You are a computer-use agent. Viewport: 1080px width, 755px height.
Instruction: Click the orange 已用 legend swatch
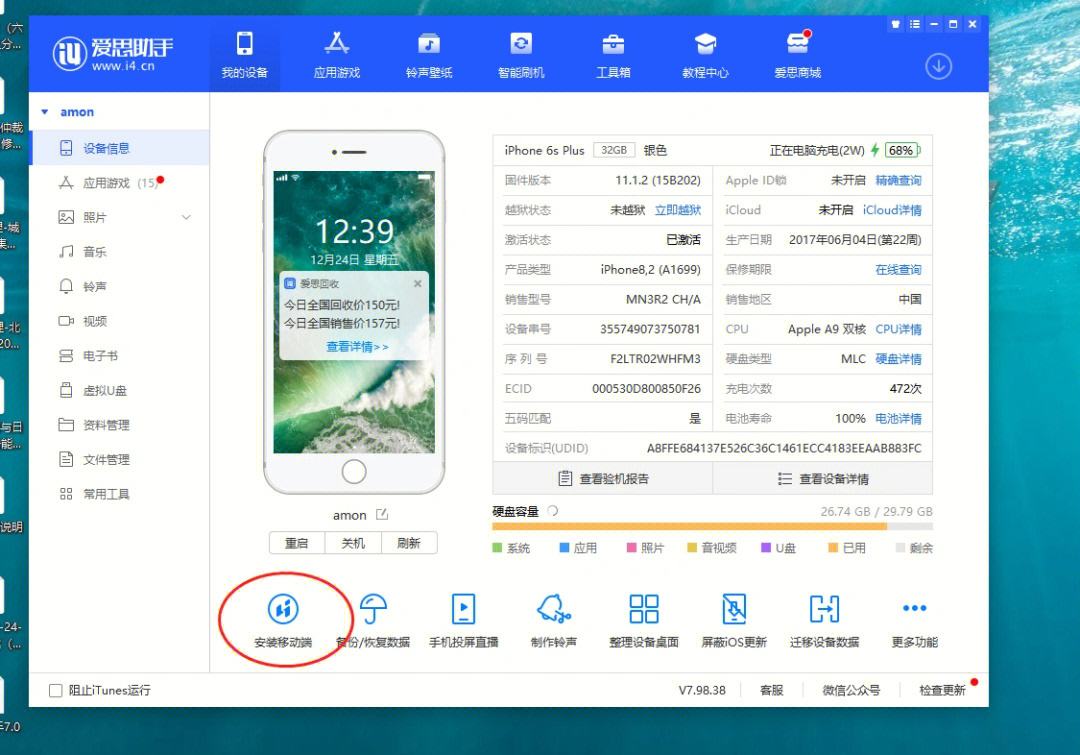click(833, 548)
